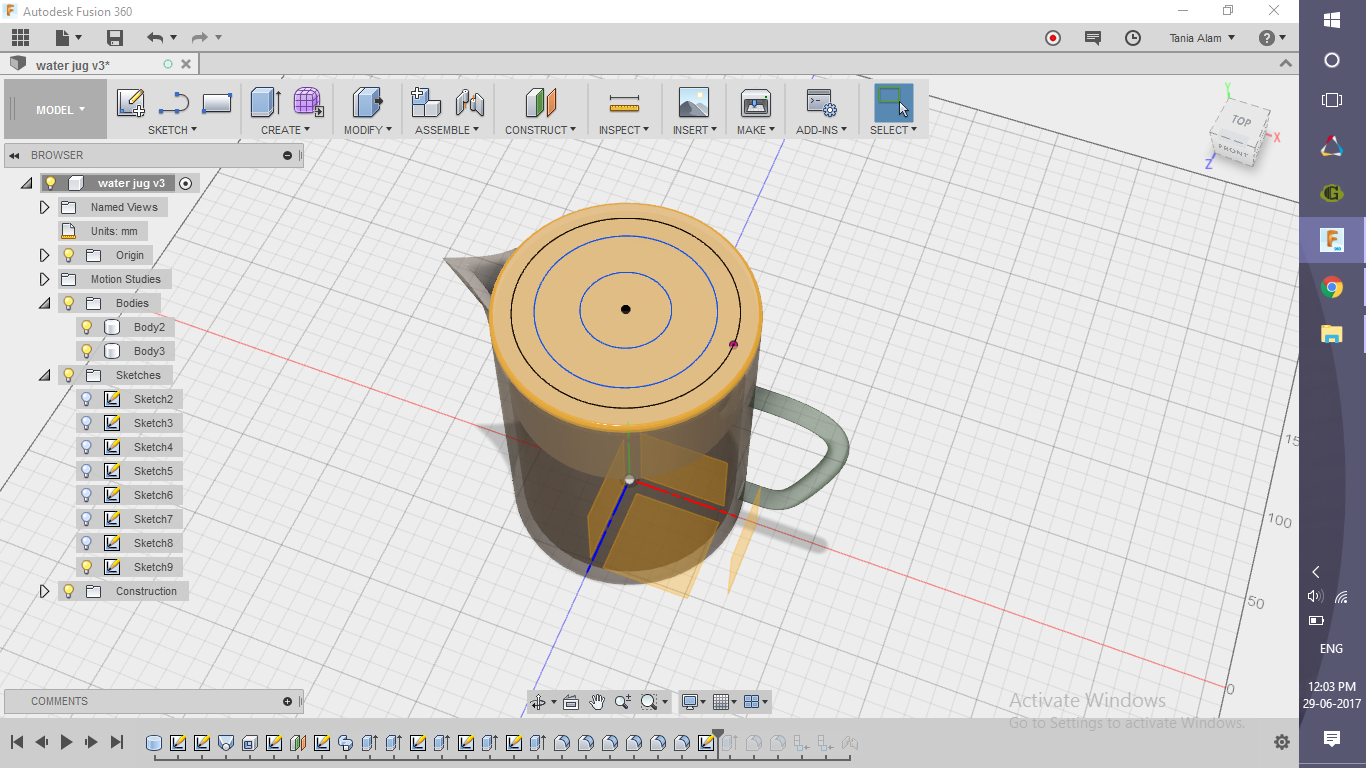Toggle visibility bulb of Bodies folder
This screenshot has height=768, width=1366.
click(69, 303)
